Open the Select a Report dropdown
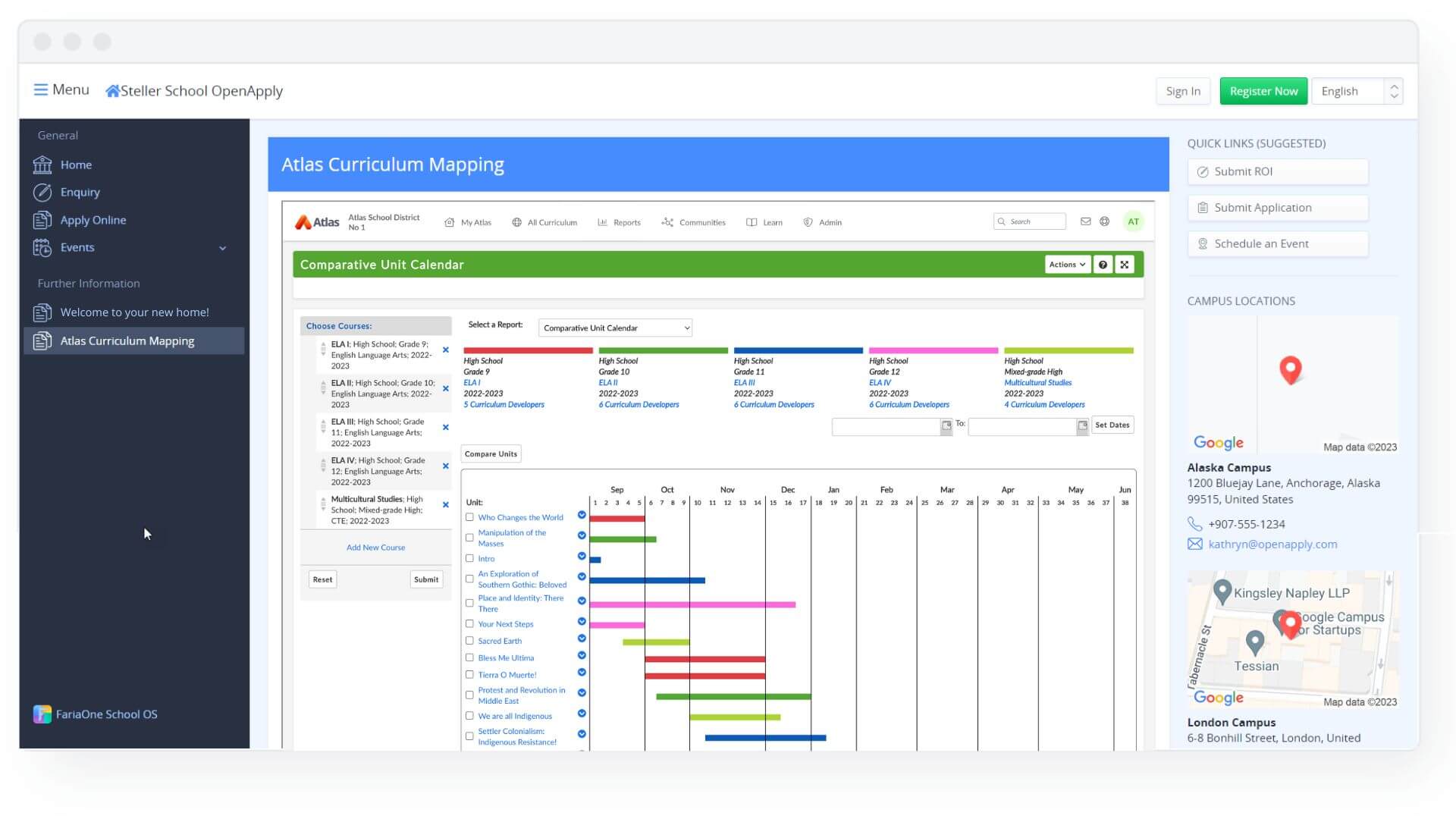The image size is (1456, 819). pyautogui.click(x=615, y=328)
